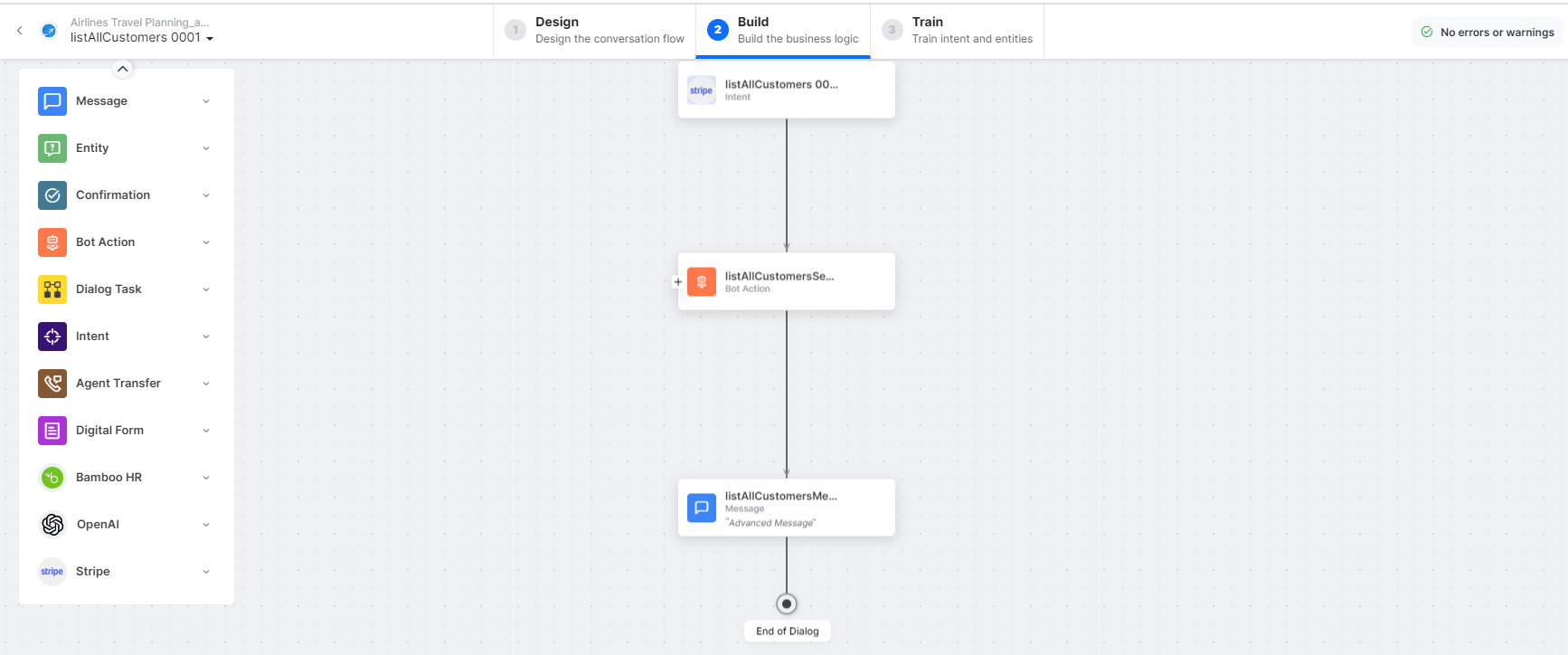Switch to the Design tab

pyautogui.click(x=595, y=30)
